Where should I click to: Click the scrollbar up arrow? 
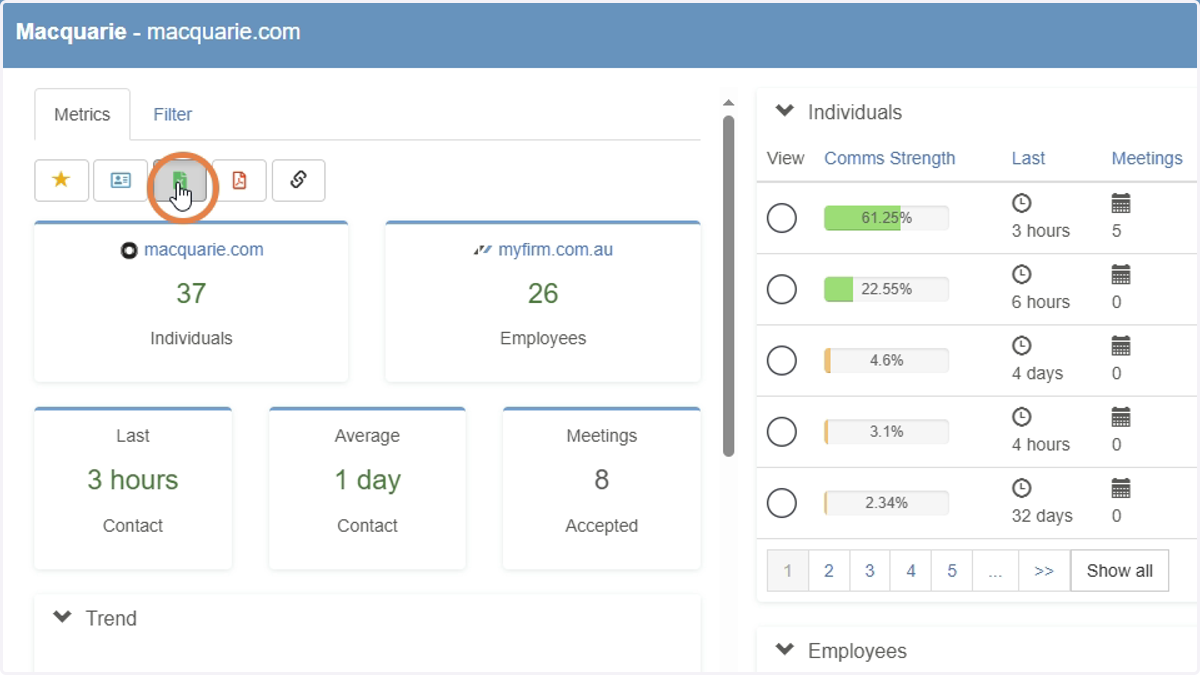729,102
